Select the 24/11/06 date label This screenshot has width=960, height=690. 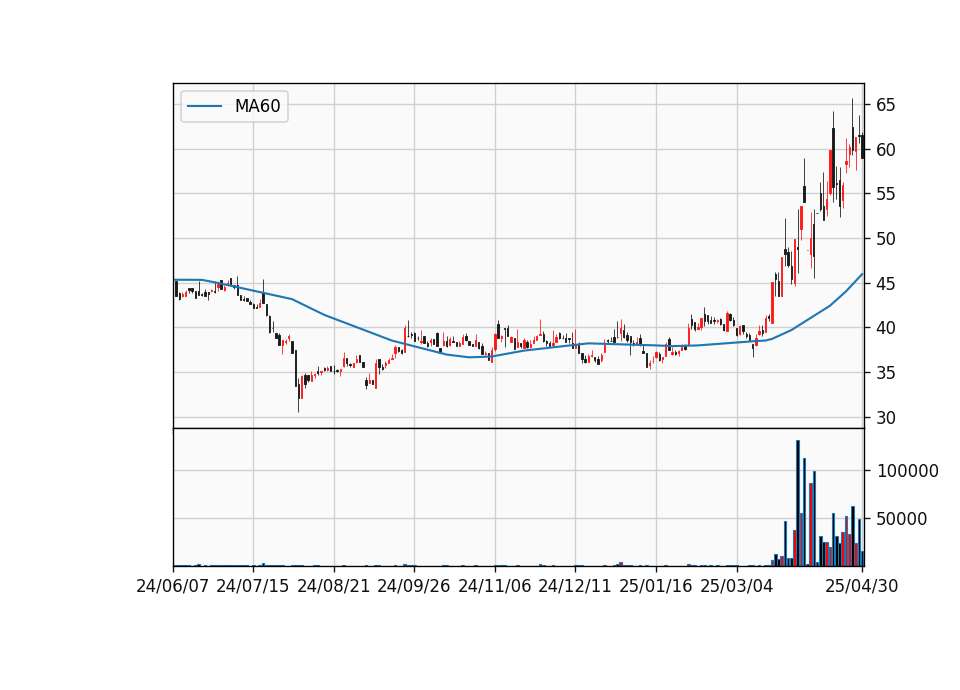click(x=495, y=586)
